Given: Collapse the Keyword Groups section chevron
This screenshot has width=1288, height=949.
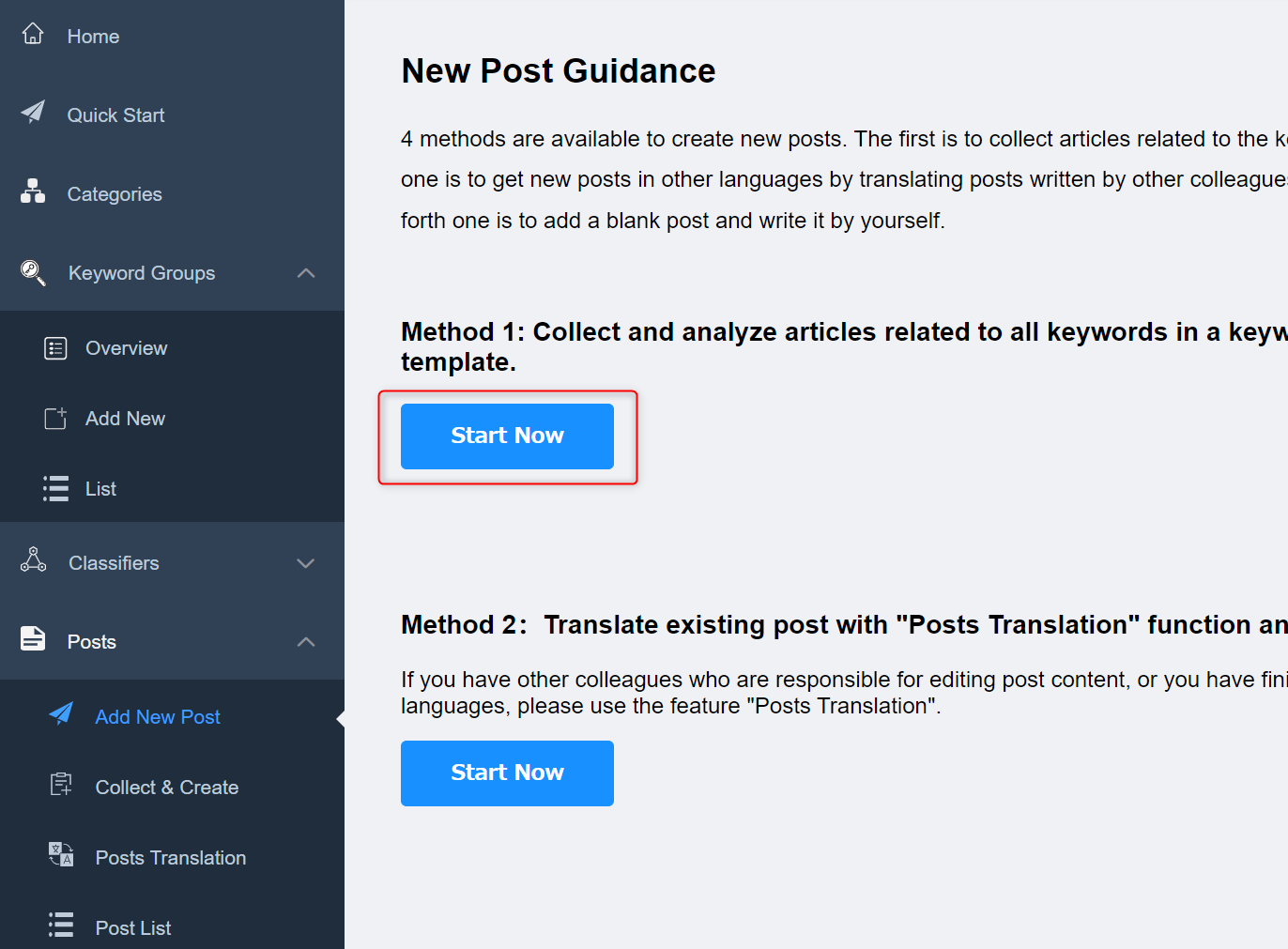Looking at the screenshot, I should (306, 273).
